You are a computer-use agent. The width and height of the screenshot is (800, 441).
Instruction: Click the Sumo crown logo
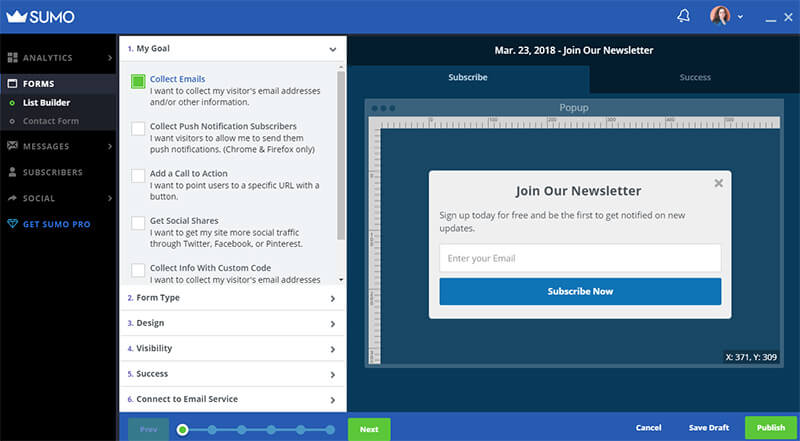[x=41, y=17]
